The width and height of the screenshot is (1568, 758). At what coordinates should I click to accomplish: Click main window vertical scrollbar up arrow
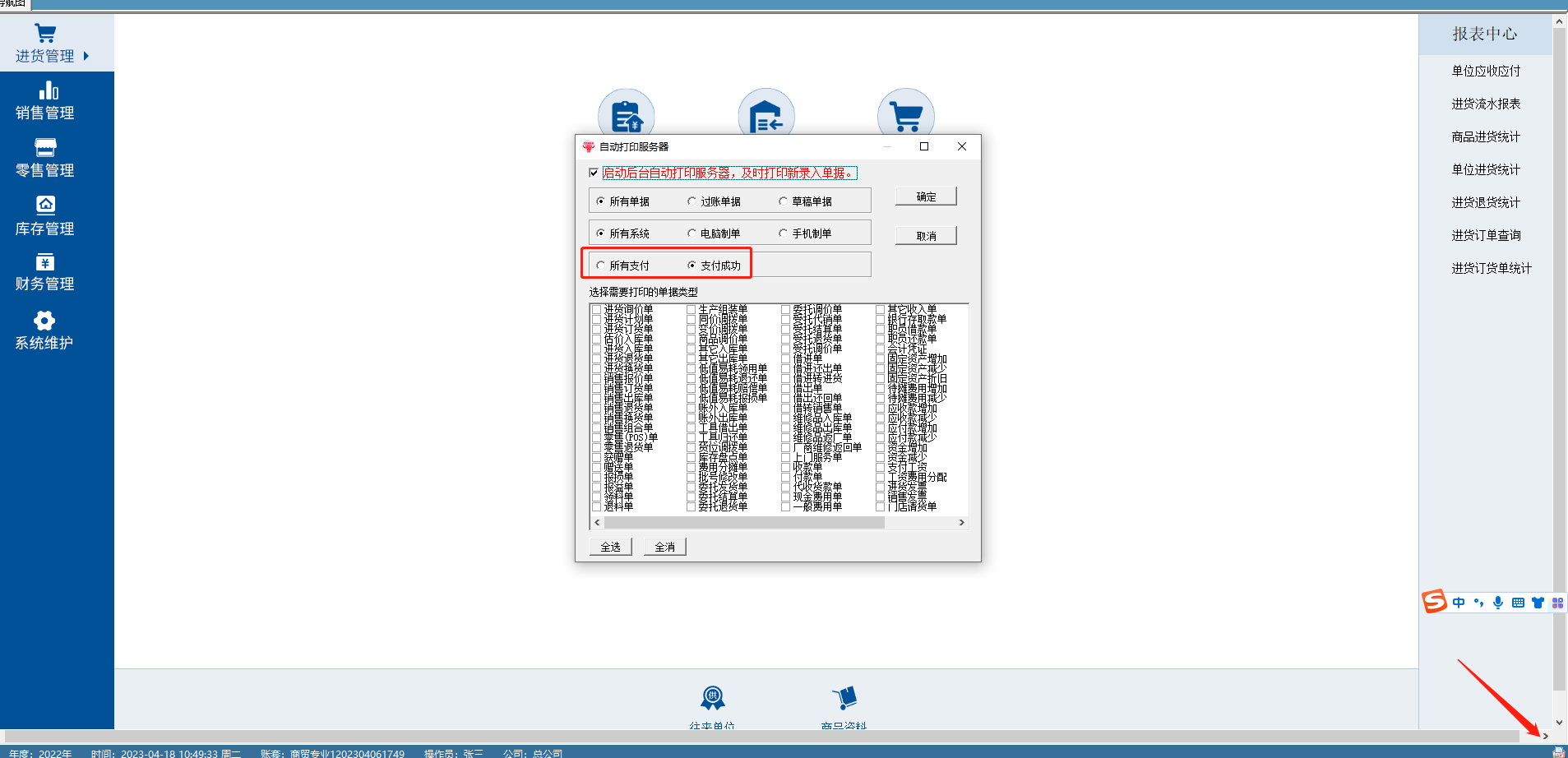(1559, 22)
